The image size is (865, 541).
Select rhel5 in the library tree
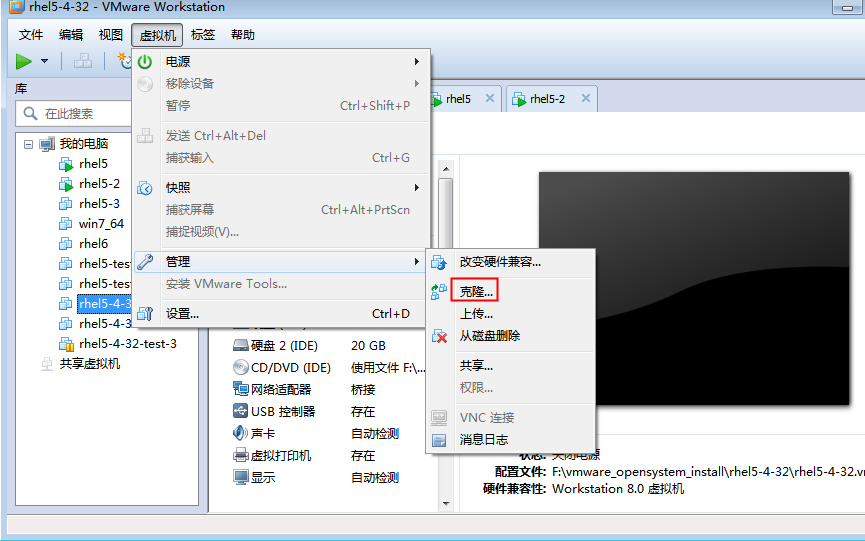tap(93, 164)
